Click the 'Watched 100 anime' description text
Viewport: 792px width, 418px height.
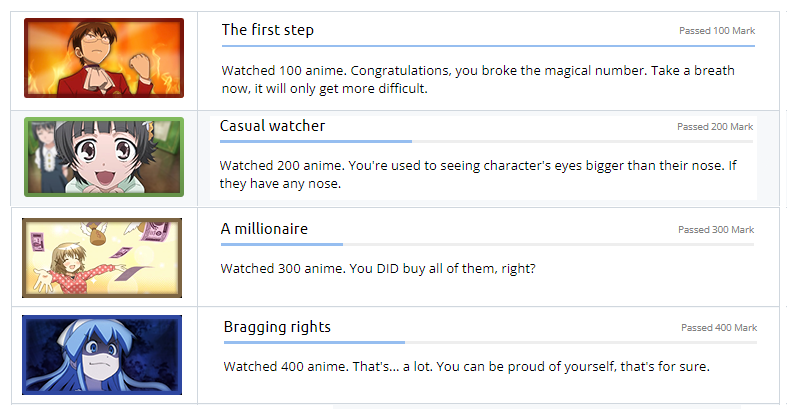coord(478,79)
